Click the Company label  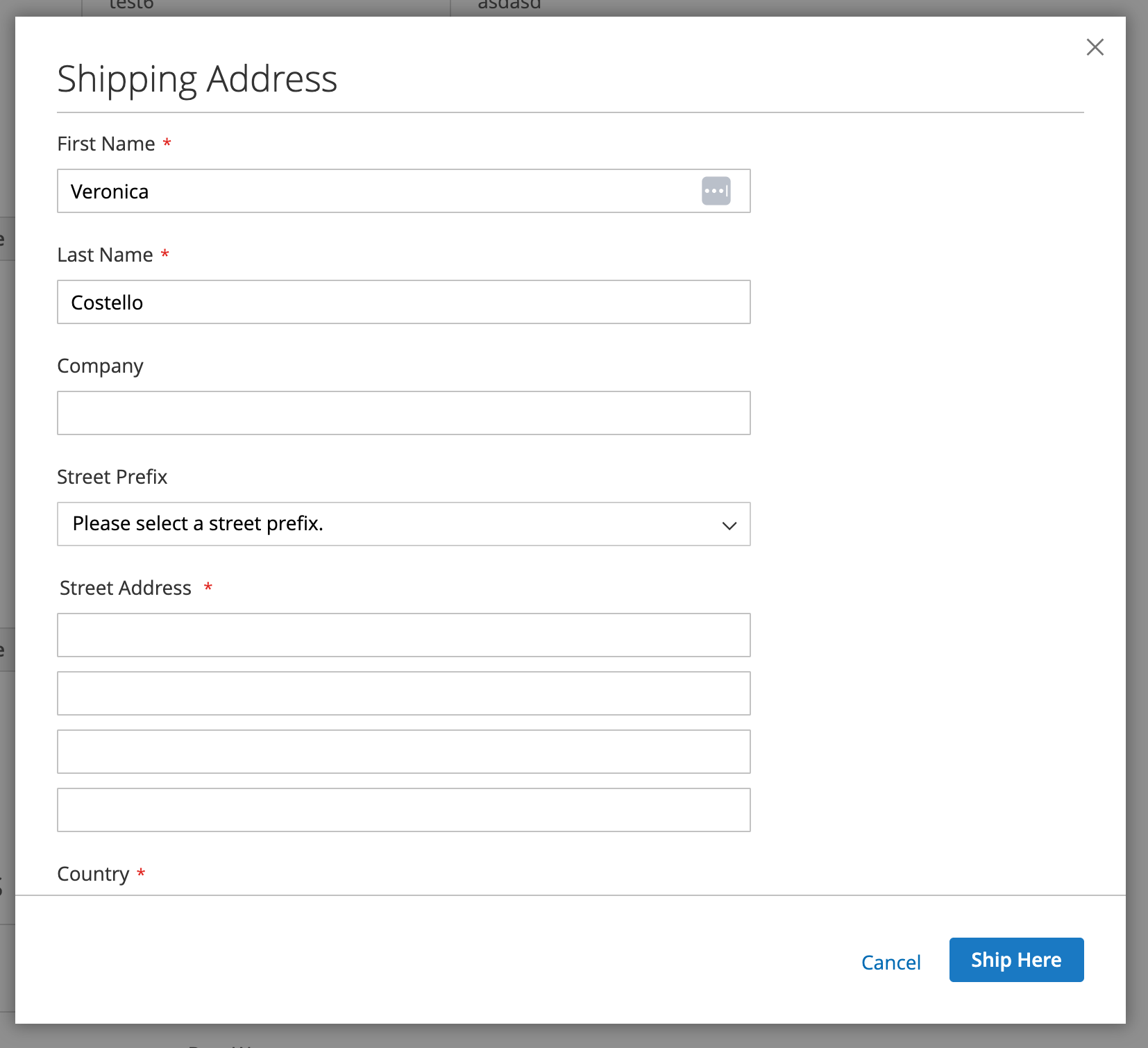(100, 366)
